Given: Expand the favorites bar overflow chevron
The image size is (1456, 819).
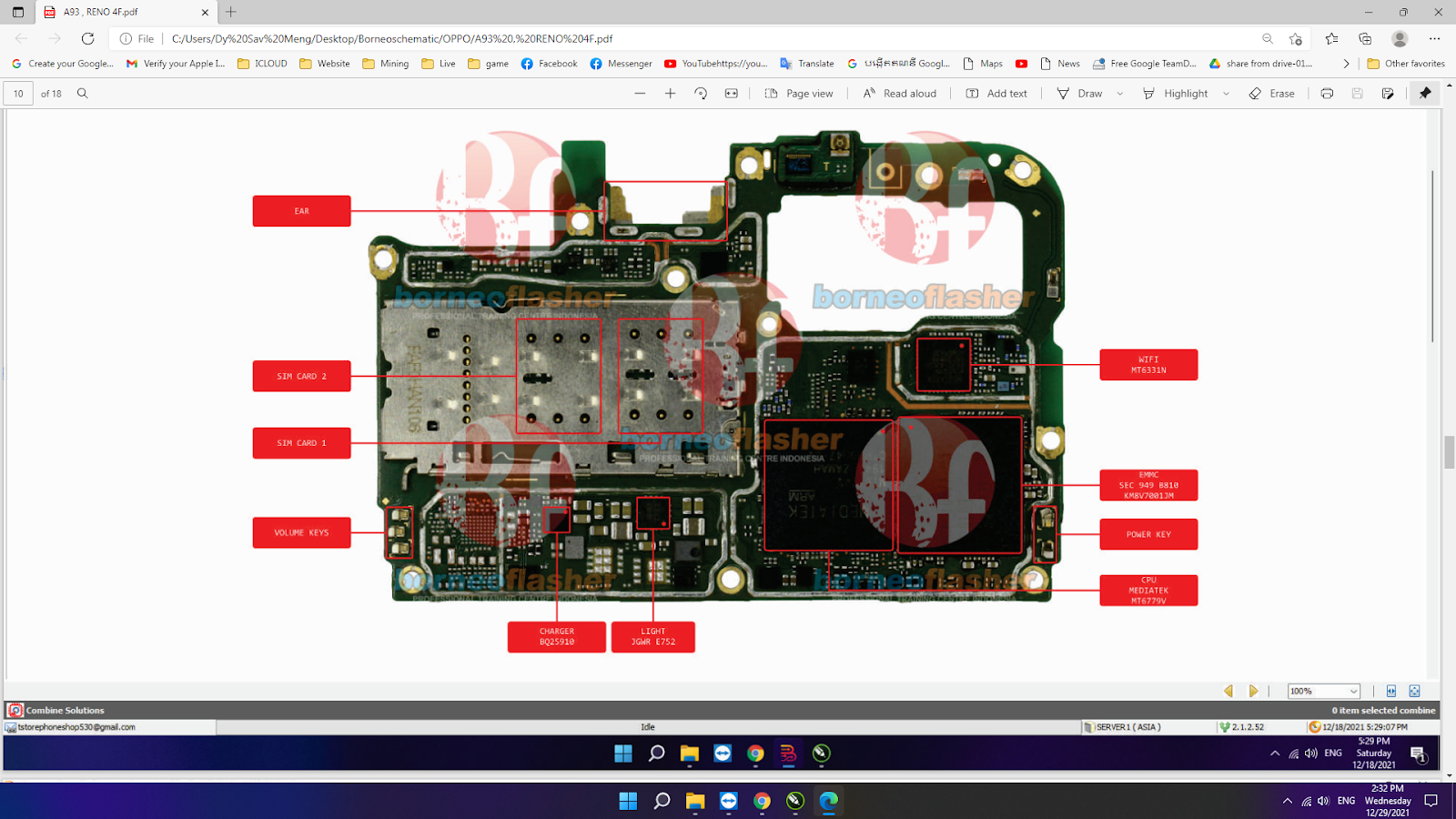Looking at the screenshot, I should coord(1346,64).
